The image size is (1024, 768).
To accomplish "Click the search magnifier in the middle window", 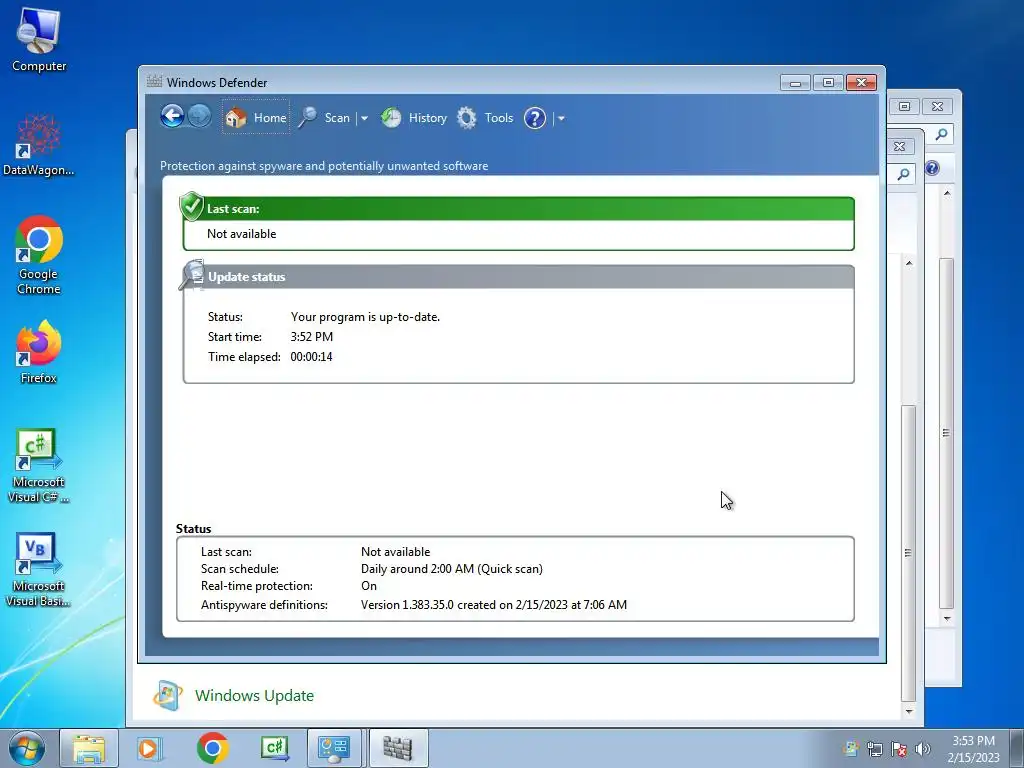I will 903,174.
